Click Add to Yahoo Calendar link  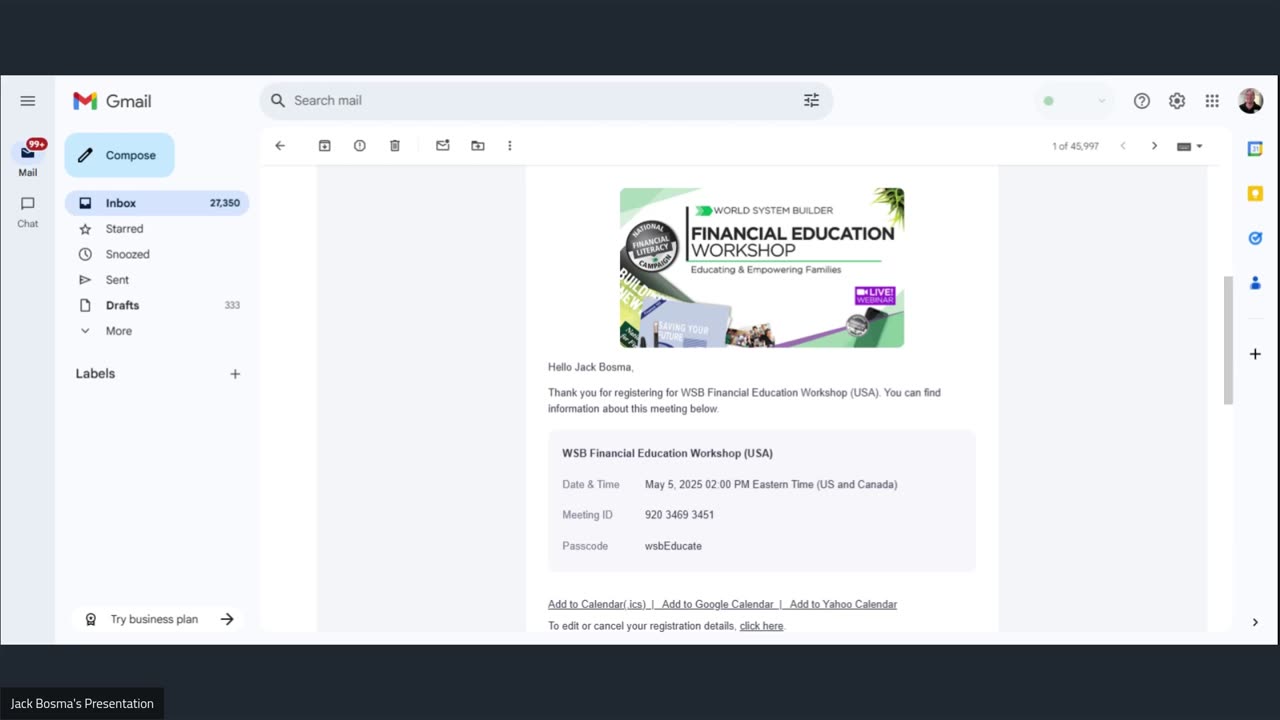pyautogui.click(x=843, y=604)
